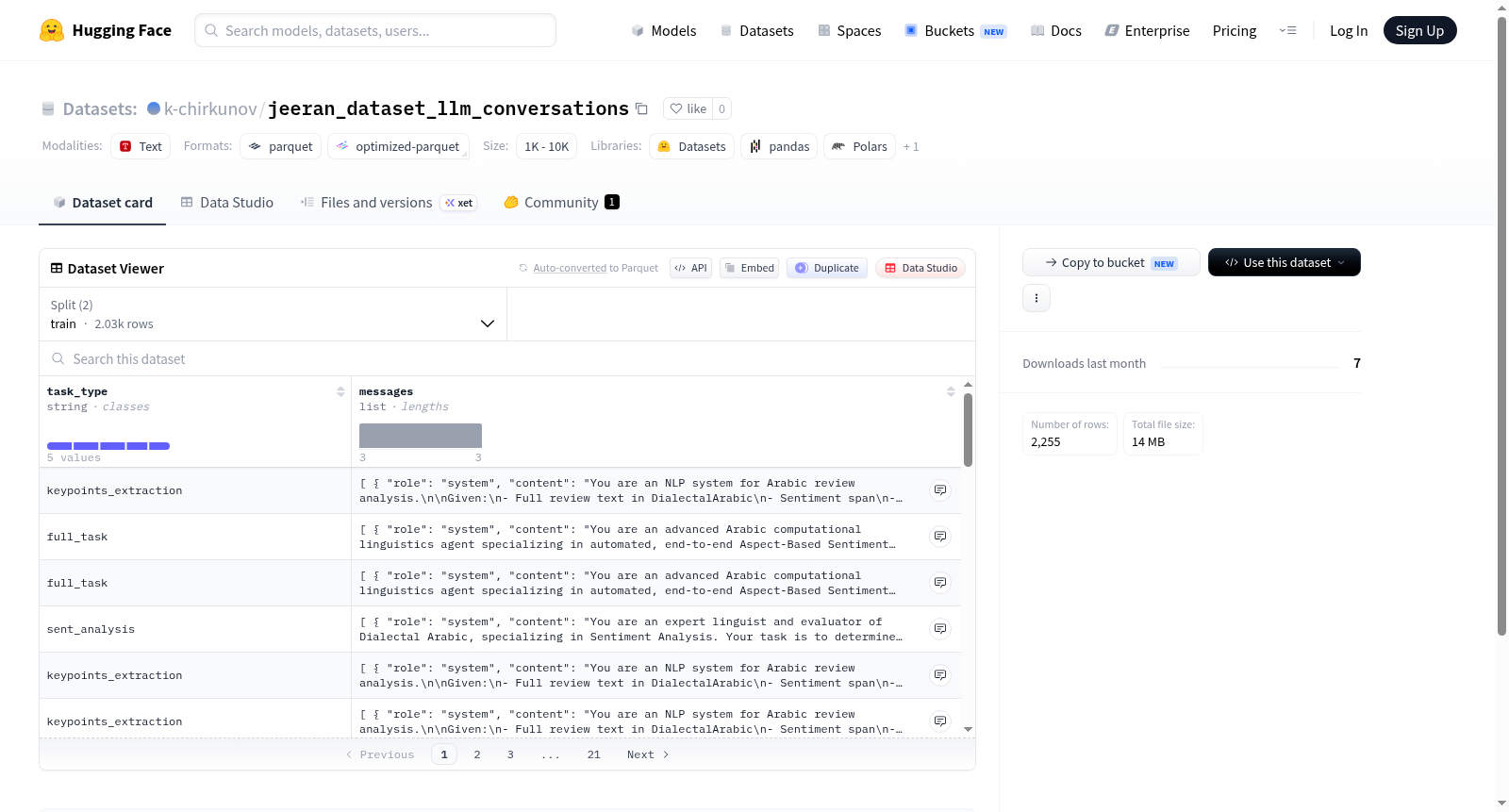The width and height of the screenshot is (1509, 812).
Task: Open the navigation overflow menu icon
Action: pos(1287,30)
